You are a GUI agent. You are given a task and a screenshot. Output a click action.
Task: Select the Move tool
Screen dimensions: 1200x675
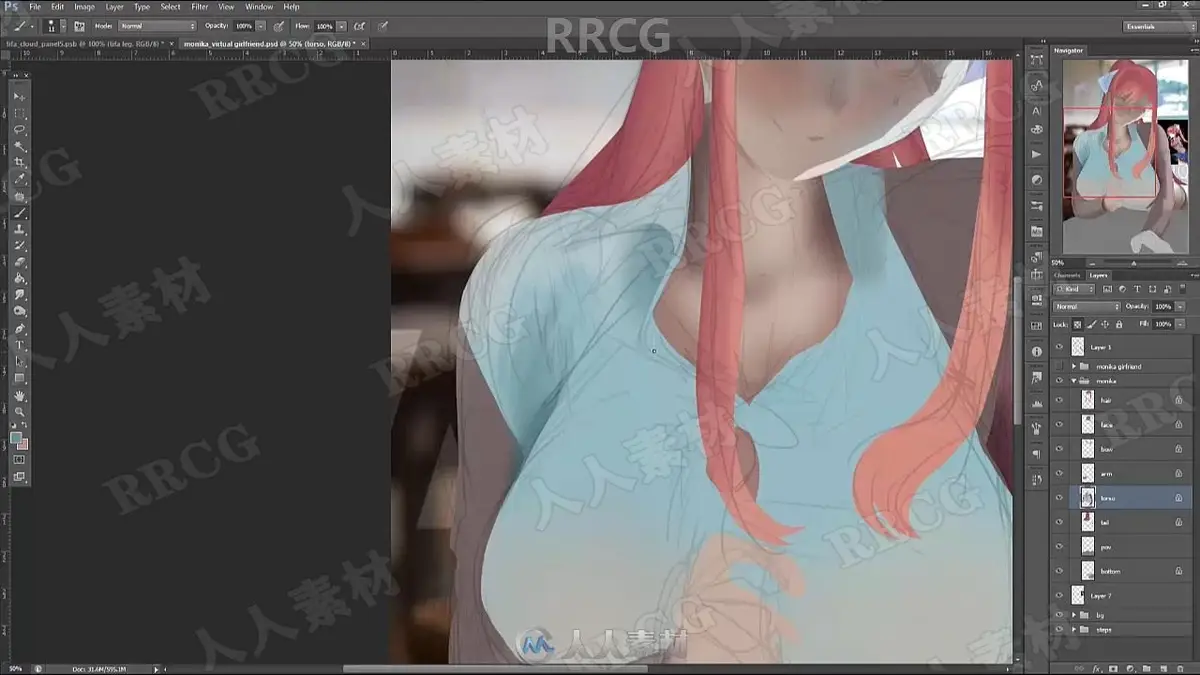tap(19, 97)
